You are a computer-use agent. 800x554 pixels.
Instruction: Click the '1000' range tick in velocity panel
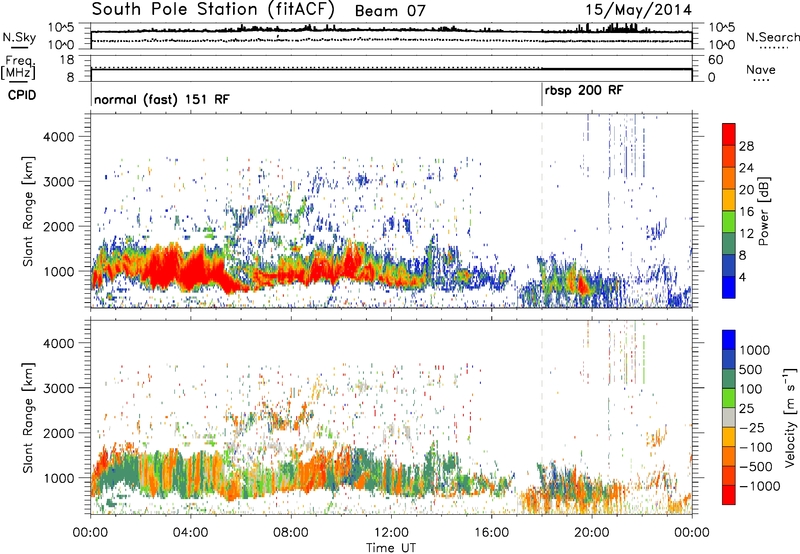pyautogui.click(x=58, y=478)
